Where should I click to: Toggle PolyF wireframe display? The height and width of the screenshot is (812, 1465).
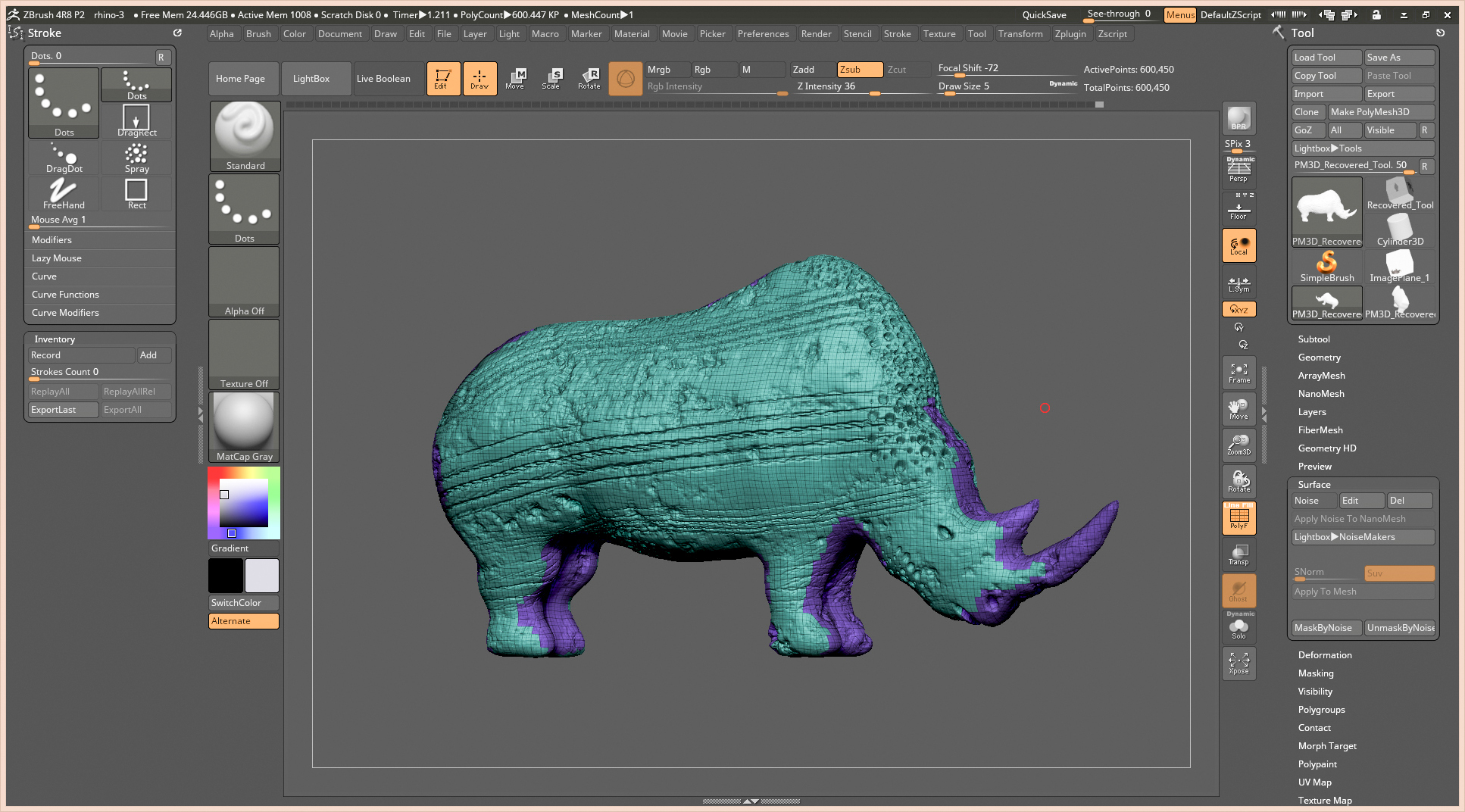coord(1239,518)
